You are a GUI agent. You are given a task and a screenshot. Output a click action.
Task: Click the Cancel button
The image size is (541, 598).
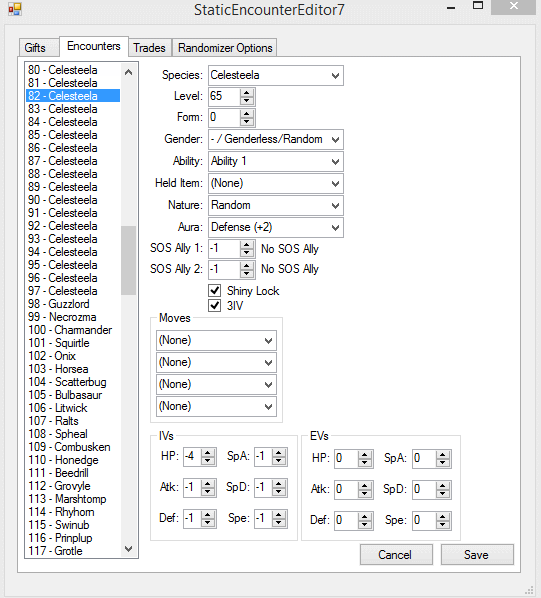pyautogui.click(x=396, y=555)
